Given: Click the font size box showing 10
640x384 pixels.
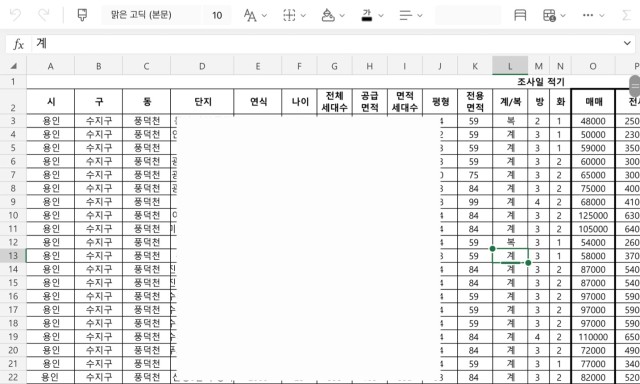Looking at the screenshot, I should (x=217, y=15).
